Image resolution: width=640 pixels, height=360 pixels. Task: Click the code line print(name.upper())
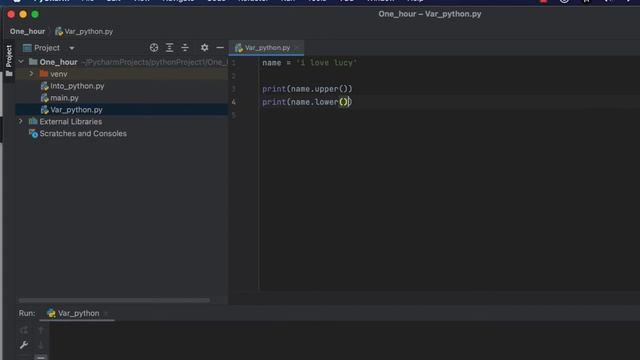(x=307, y=89)
